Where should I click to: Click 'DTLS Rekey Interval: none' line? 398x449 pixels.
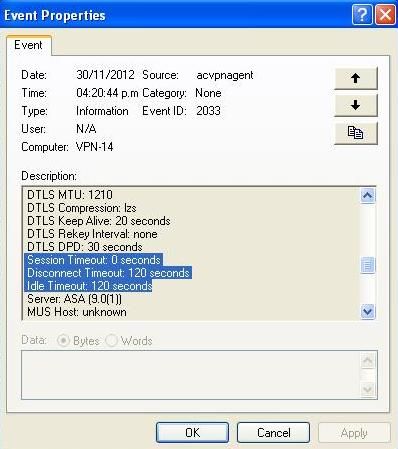pos(92,234)
